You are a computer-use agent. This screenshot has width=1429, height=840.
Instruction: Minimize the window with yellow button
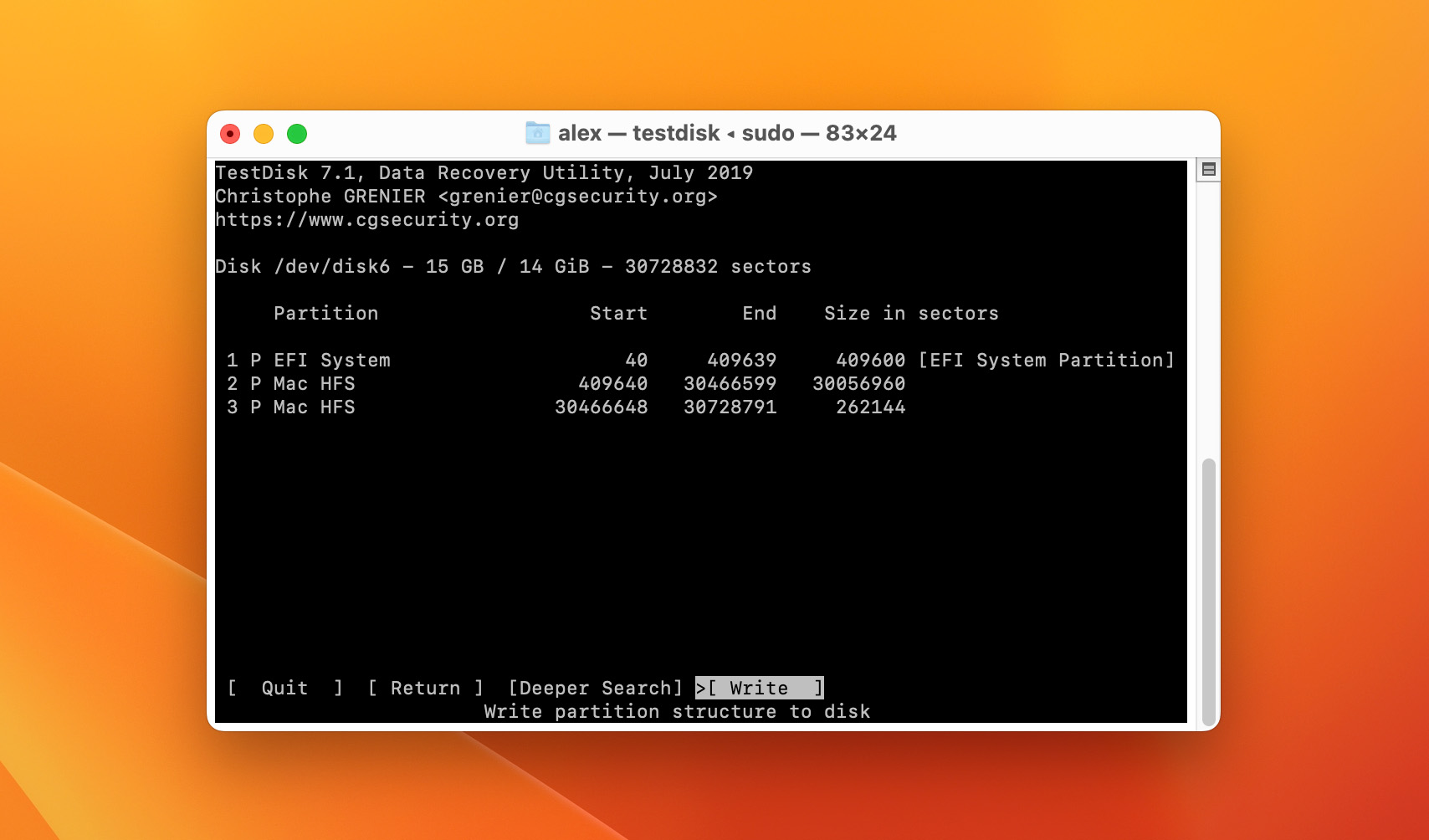(x=264, y=134)
